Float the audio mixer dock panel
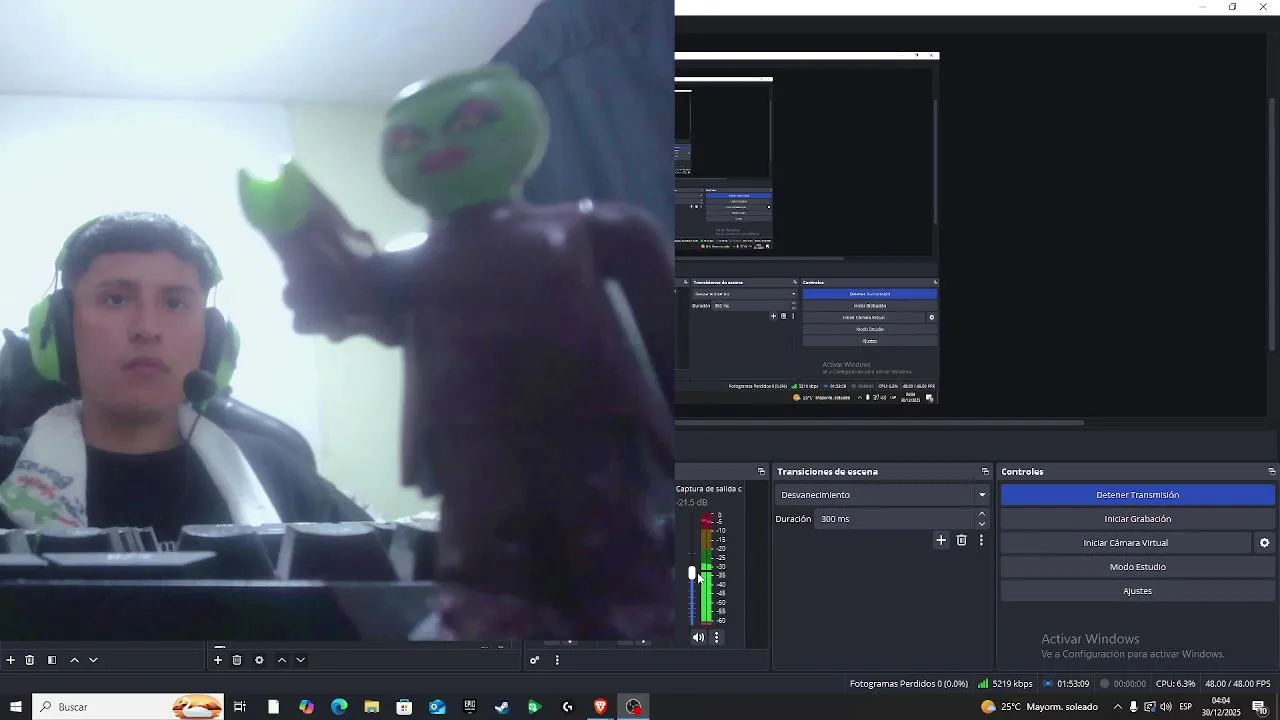The width and height of the screenshot is (1280, 720). [761, 472]
